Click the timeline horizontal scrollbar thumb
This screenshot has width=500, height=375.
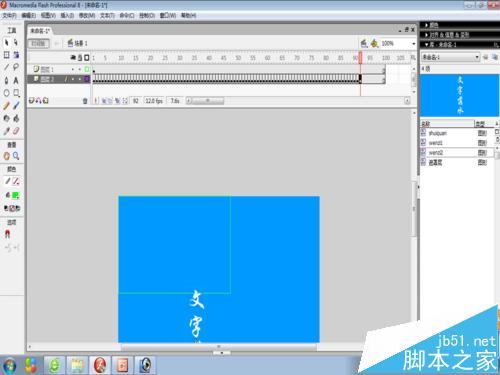tap(207, 101)
